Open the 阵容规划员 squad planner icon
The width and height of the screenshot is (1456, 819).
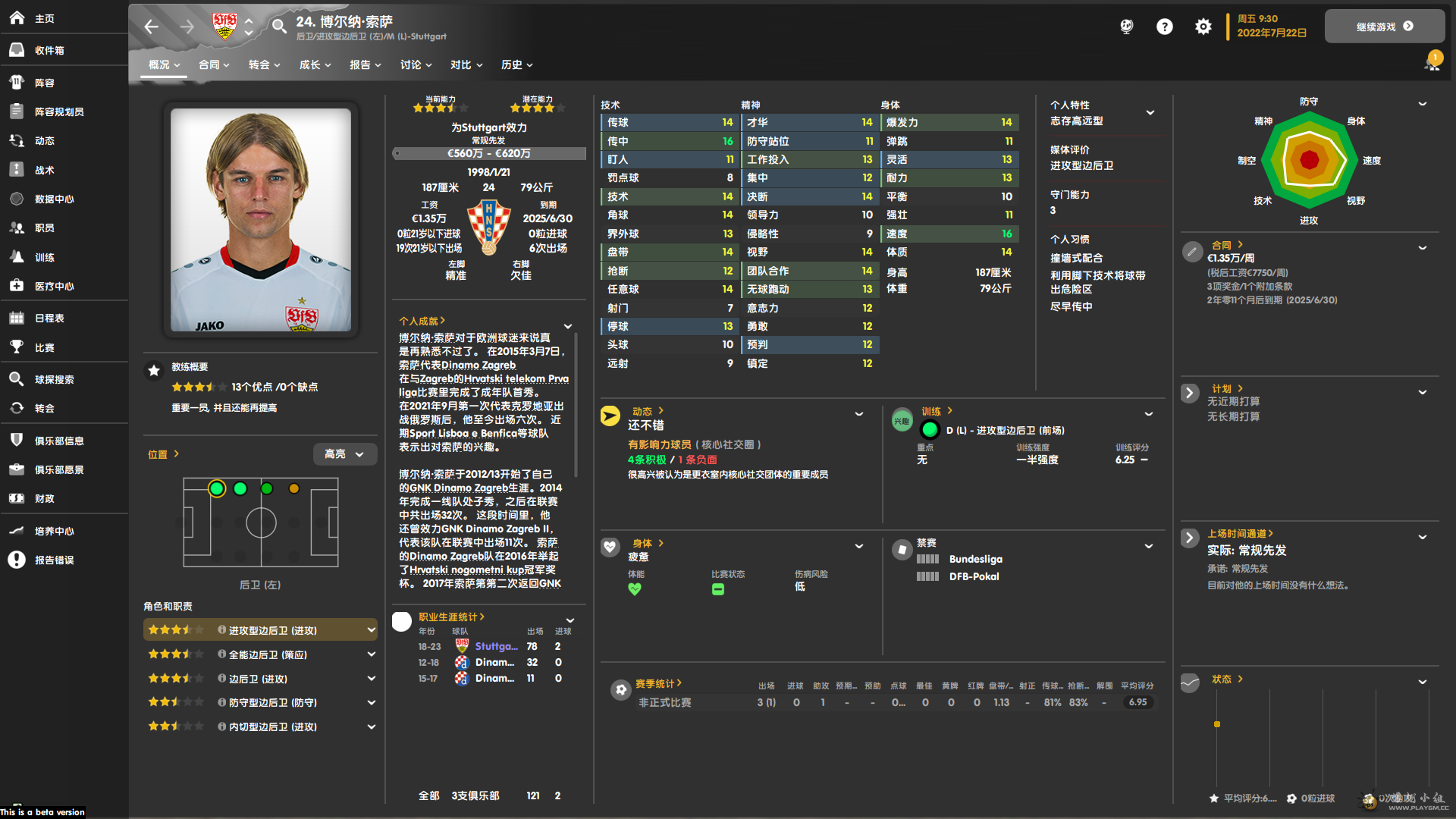17,111
